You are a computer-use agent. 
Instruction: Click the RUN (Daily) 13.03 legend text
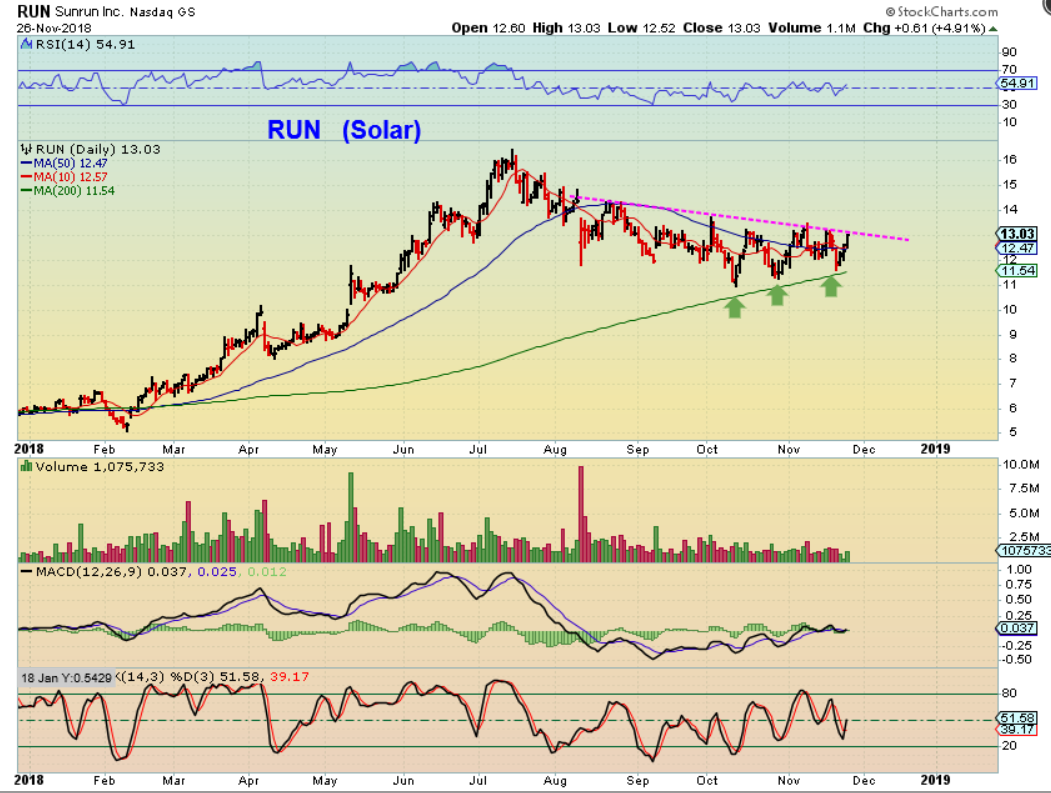[x=98, y=149]
